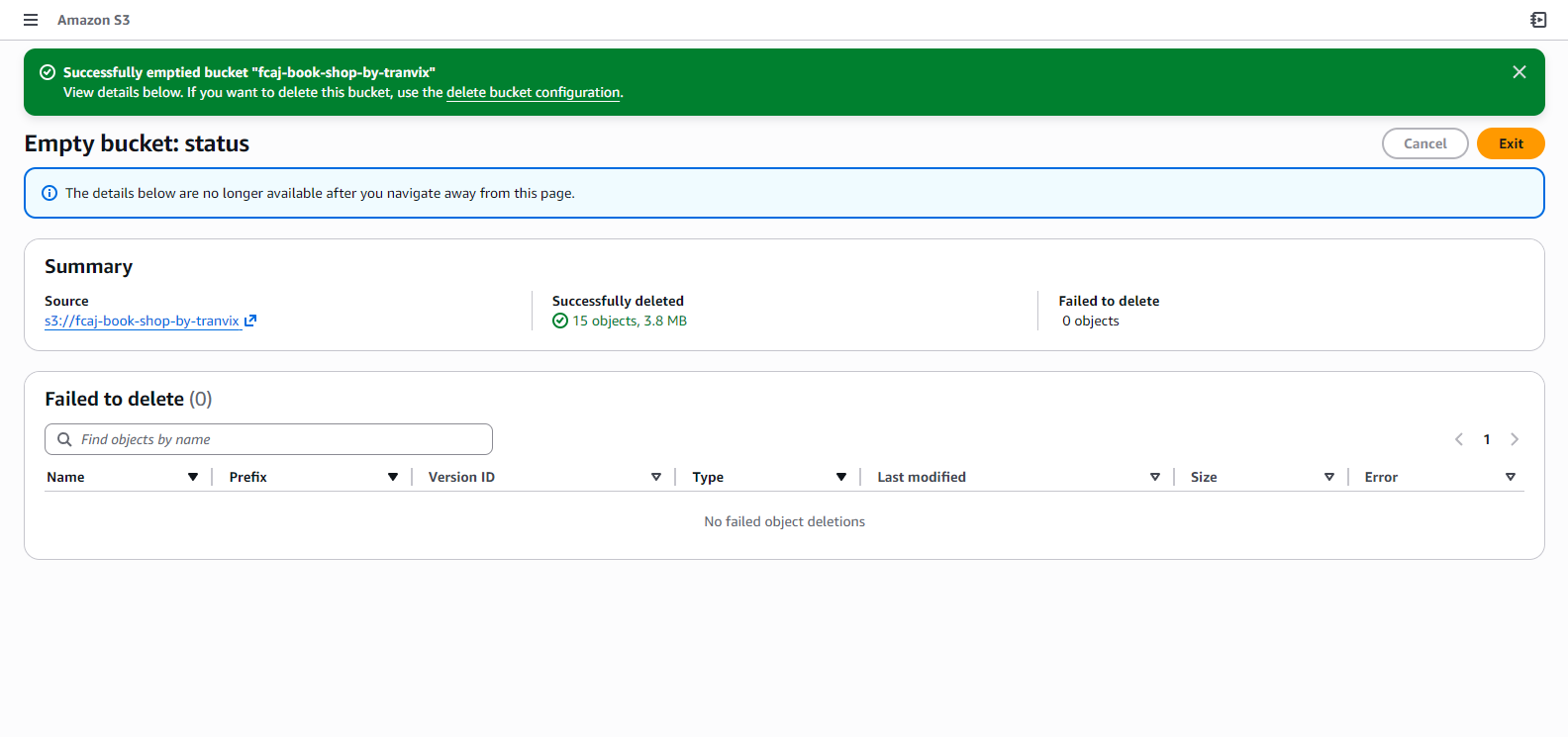The image size is (1568, 737).
Task: Open the external link icon beside source
Action: point(250,321)
